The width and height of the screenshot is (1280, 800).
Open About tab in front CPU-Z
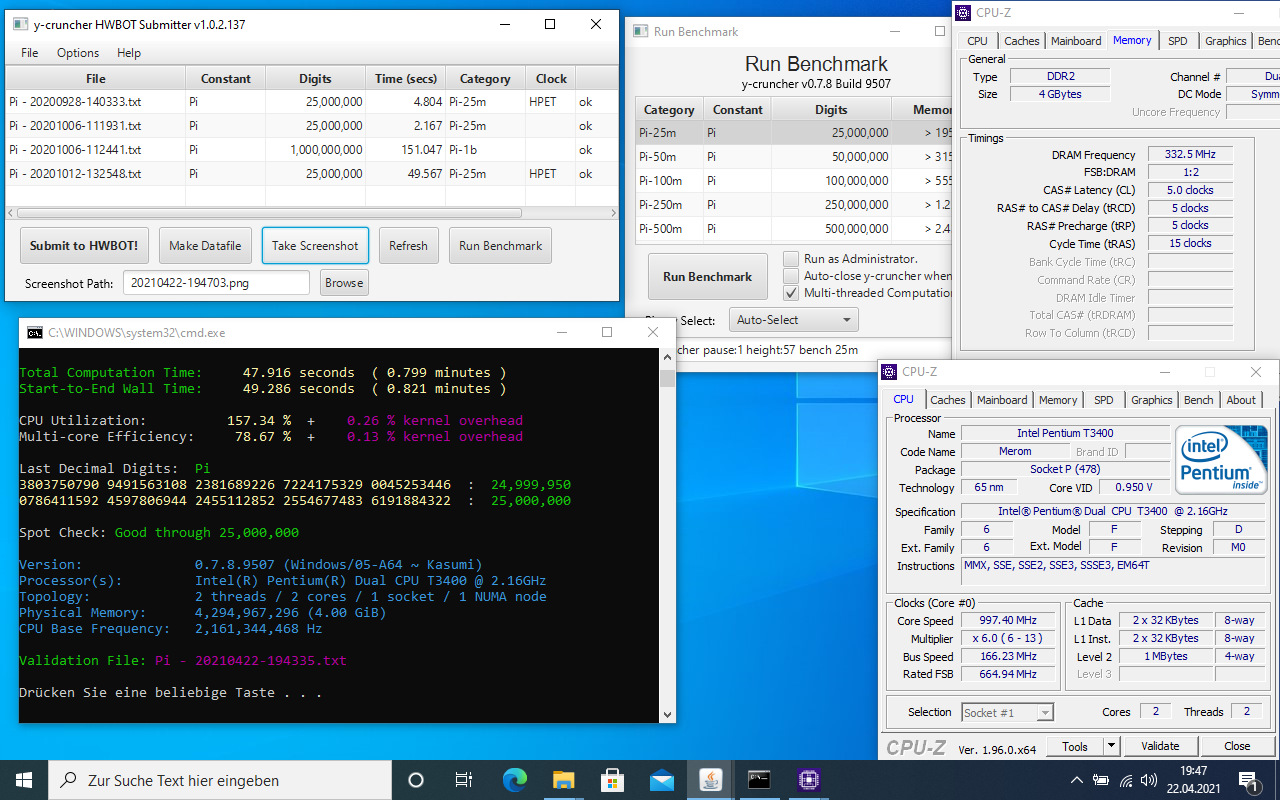(x=1241, y=400)
